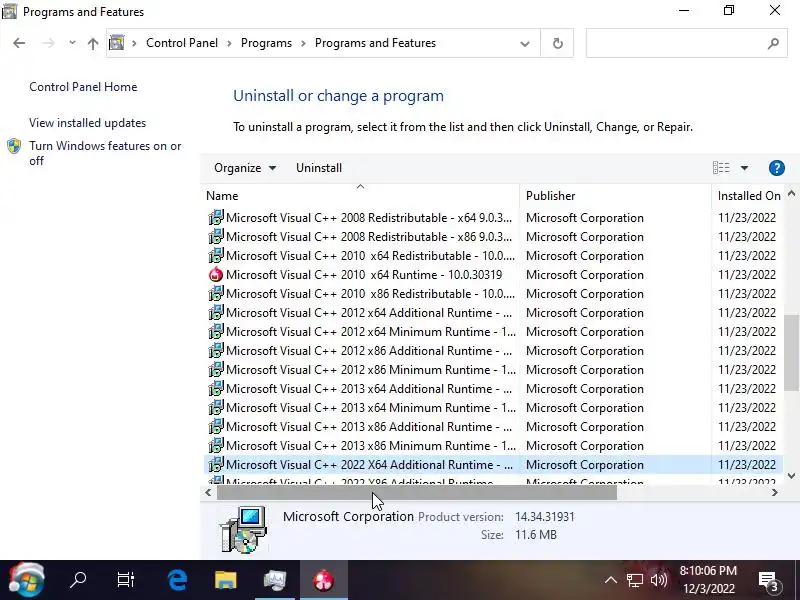Refresh the Programs and Features list
The image size is (800, 600).
click(x=558, y=43)
